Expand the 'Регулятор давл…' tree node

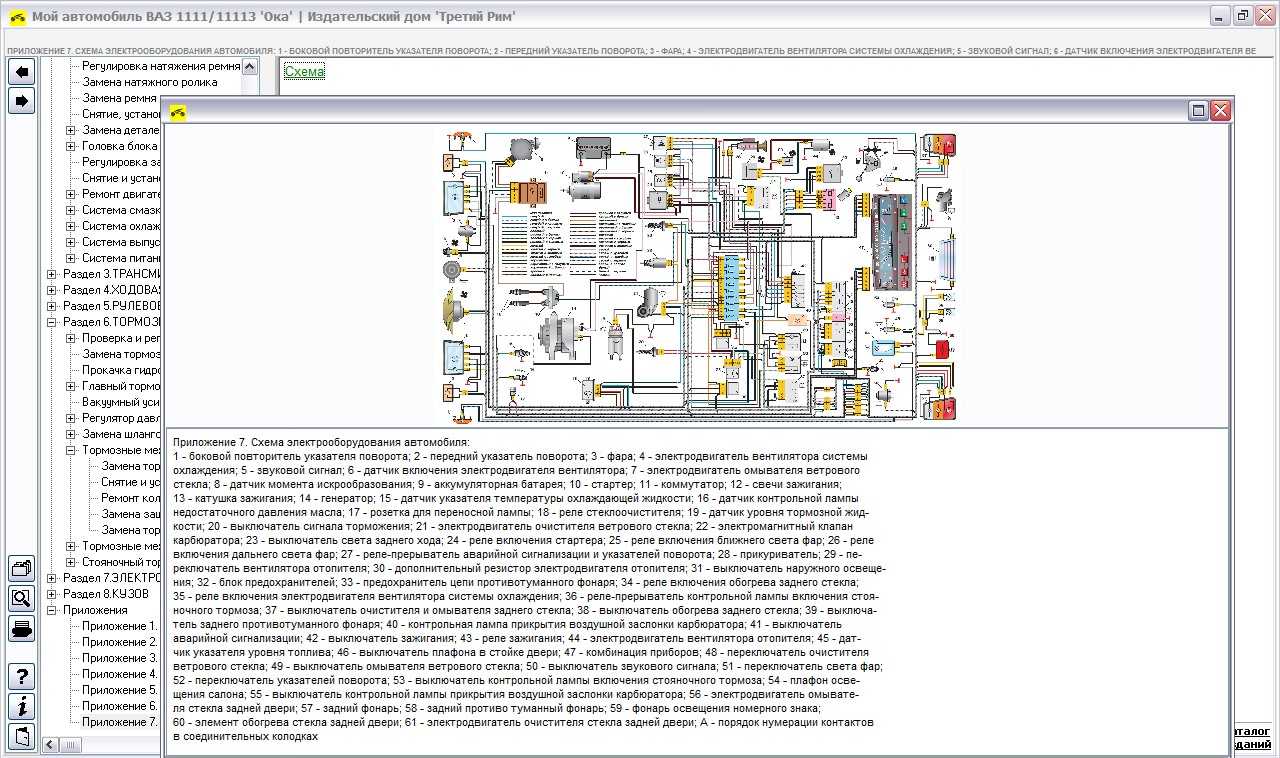[71, 418]
